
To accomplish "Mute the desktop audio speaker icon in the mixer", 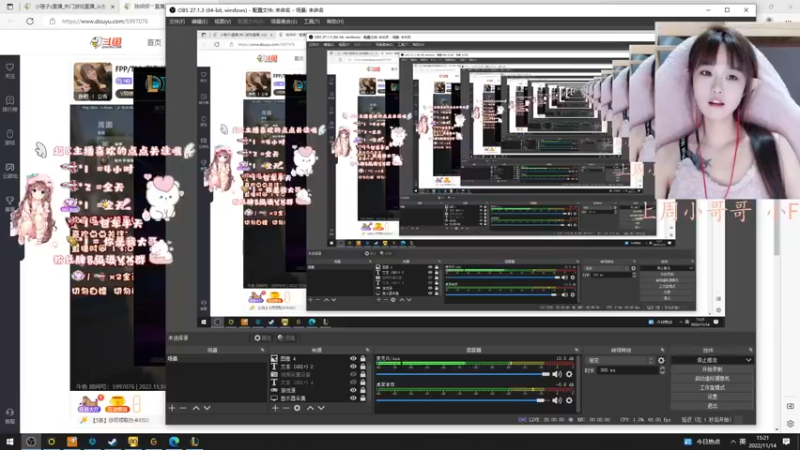I will 557,401.
